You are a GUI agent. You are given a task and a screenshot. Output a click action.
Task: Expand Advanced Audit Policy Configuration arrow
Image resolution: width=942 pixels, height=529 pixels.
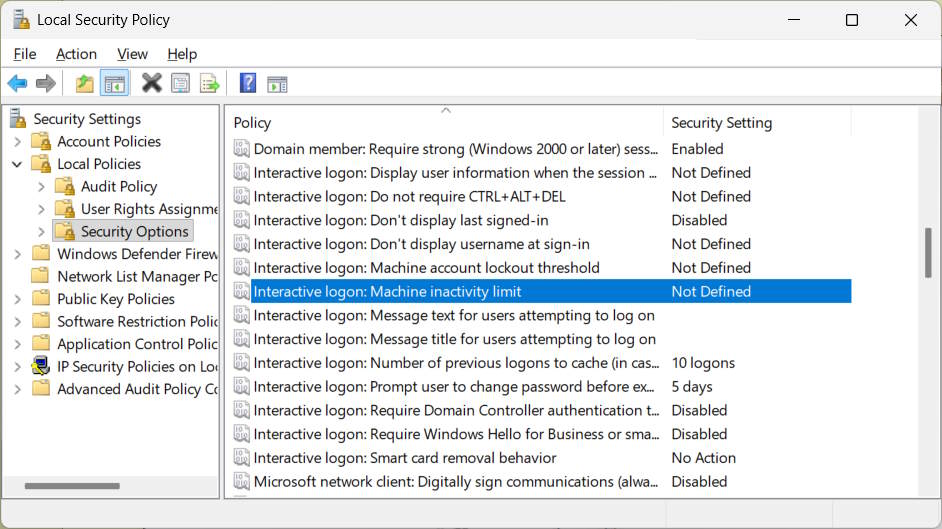[17, 389]
